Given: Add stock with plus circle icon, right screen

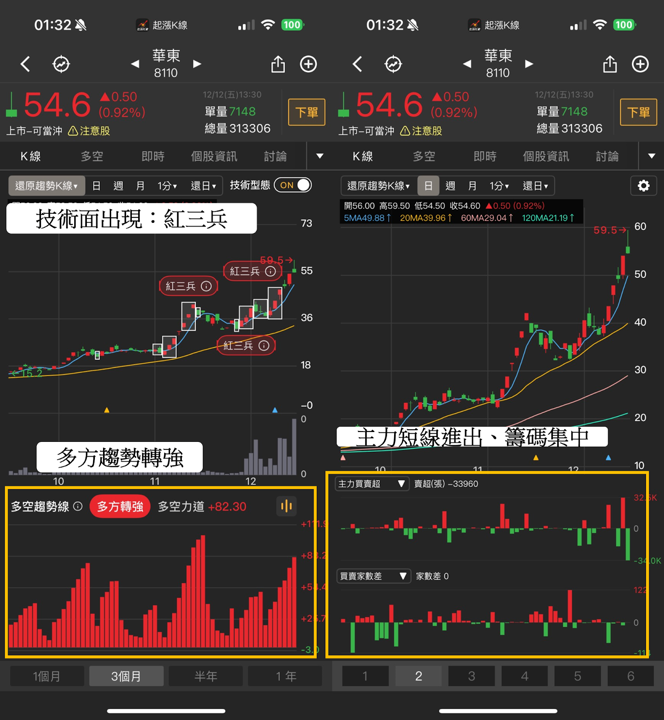Looking at the screenshot, I should point(640,64).
